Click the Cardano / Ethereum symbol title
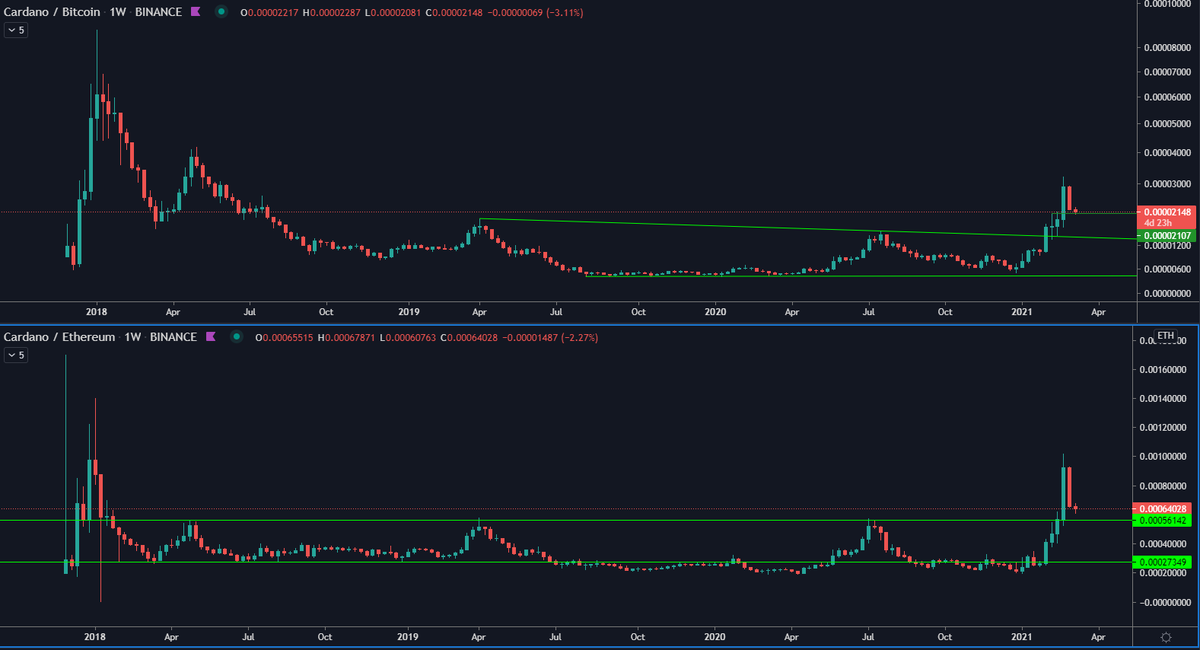Screen dimensions: 1200x650 coord(60,337)
